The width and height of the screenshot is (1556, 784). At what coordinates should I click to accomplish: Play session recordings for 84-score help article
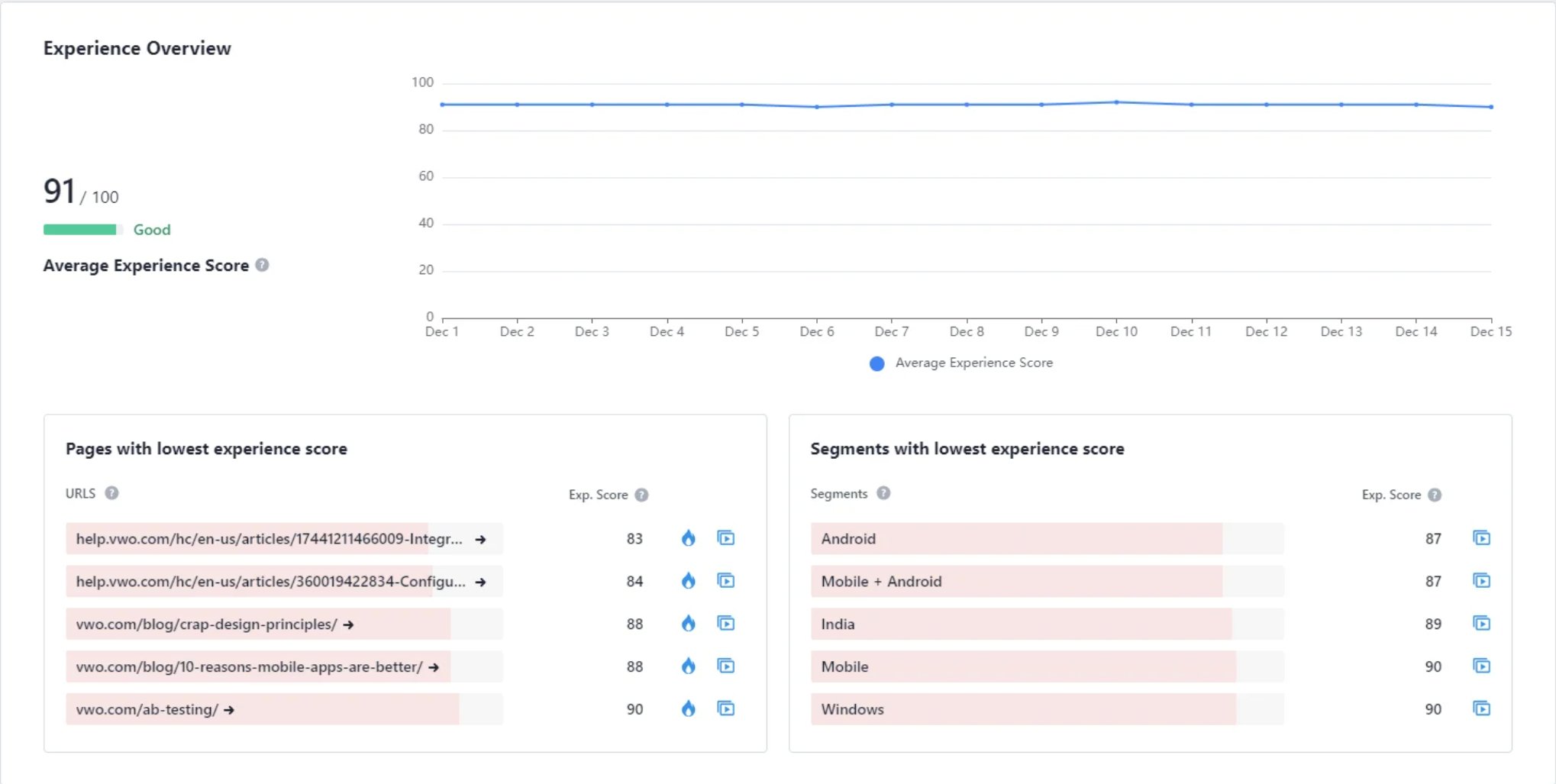[x=725, y=581]
